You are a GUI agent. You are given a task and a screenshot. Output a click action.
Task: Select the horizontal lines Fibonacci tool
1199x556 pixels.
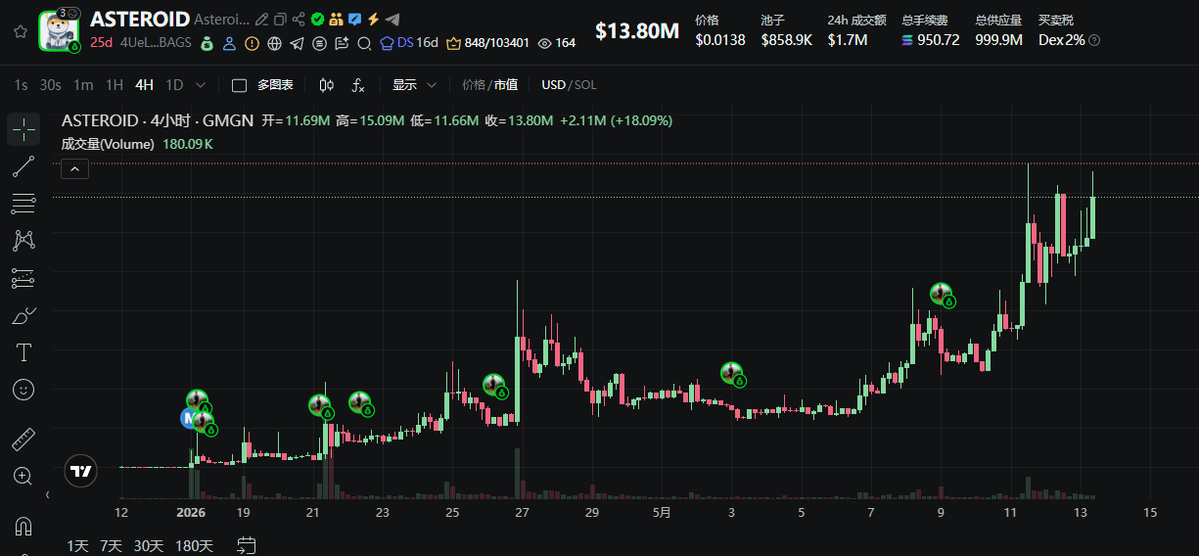click(x=24, y=203)
